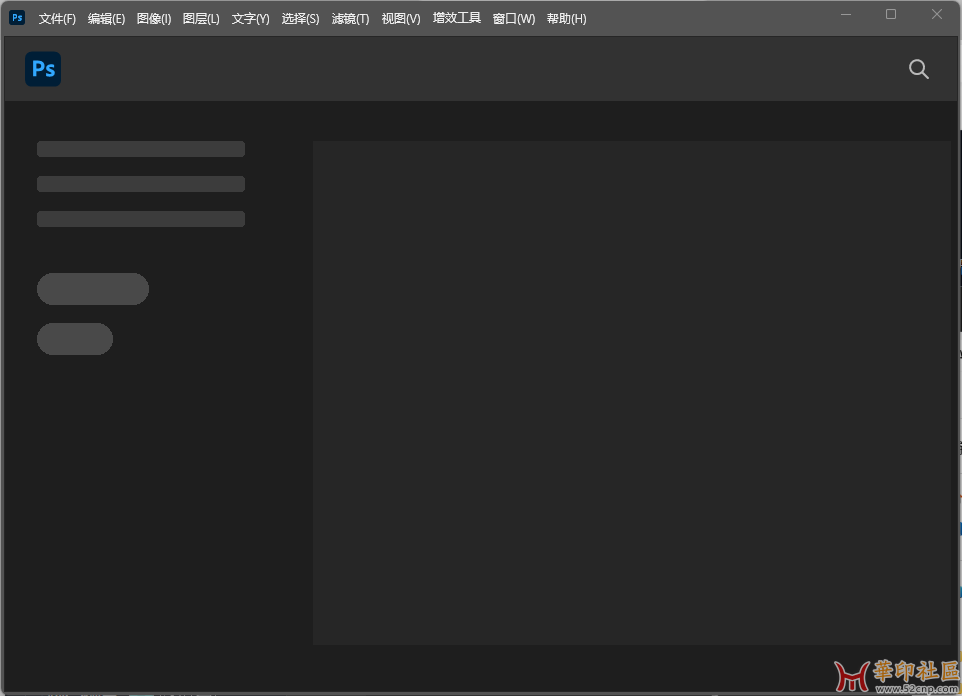Screen dimensions: 962x696
Task: Open the 窗口(W) menu
Action: 514,18
